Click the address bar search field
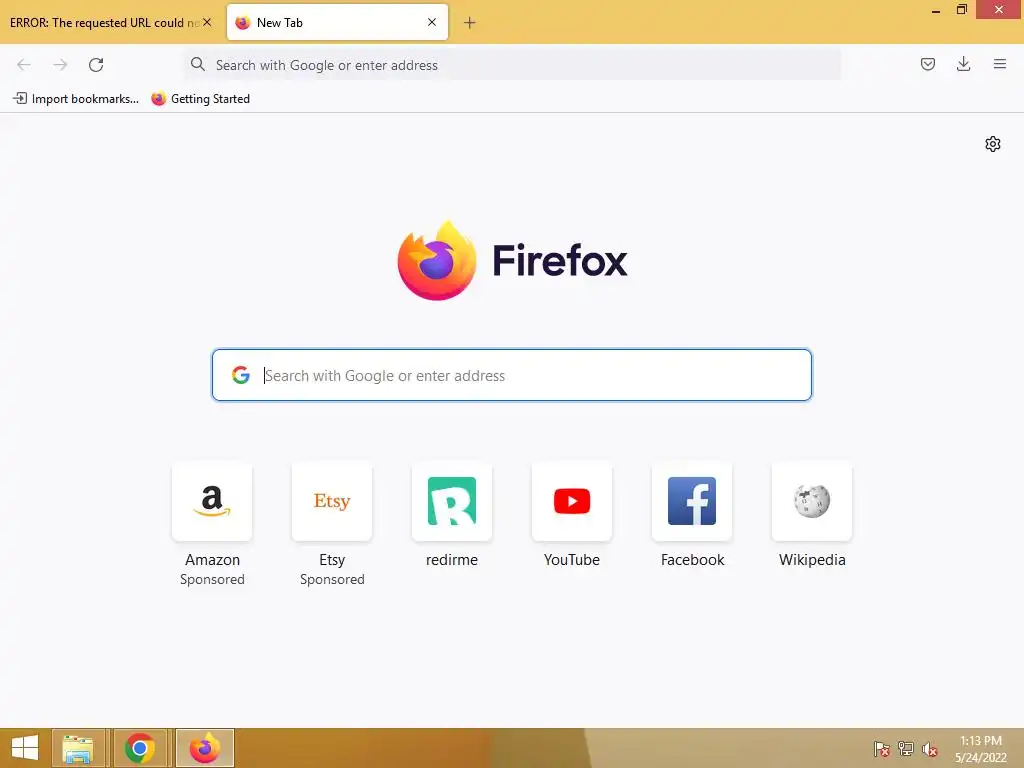 512,65
